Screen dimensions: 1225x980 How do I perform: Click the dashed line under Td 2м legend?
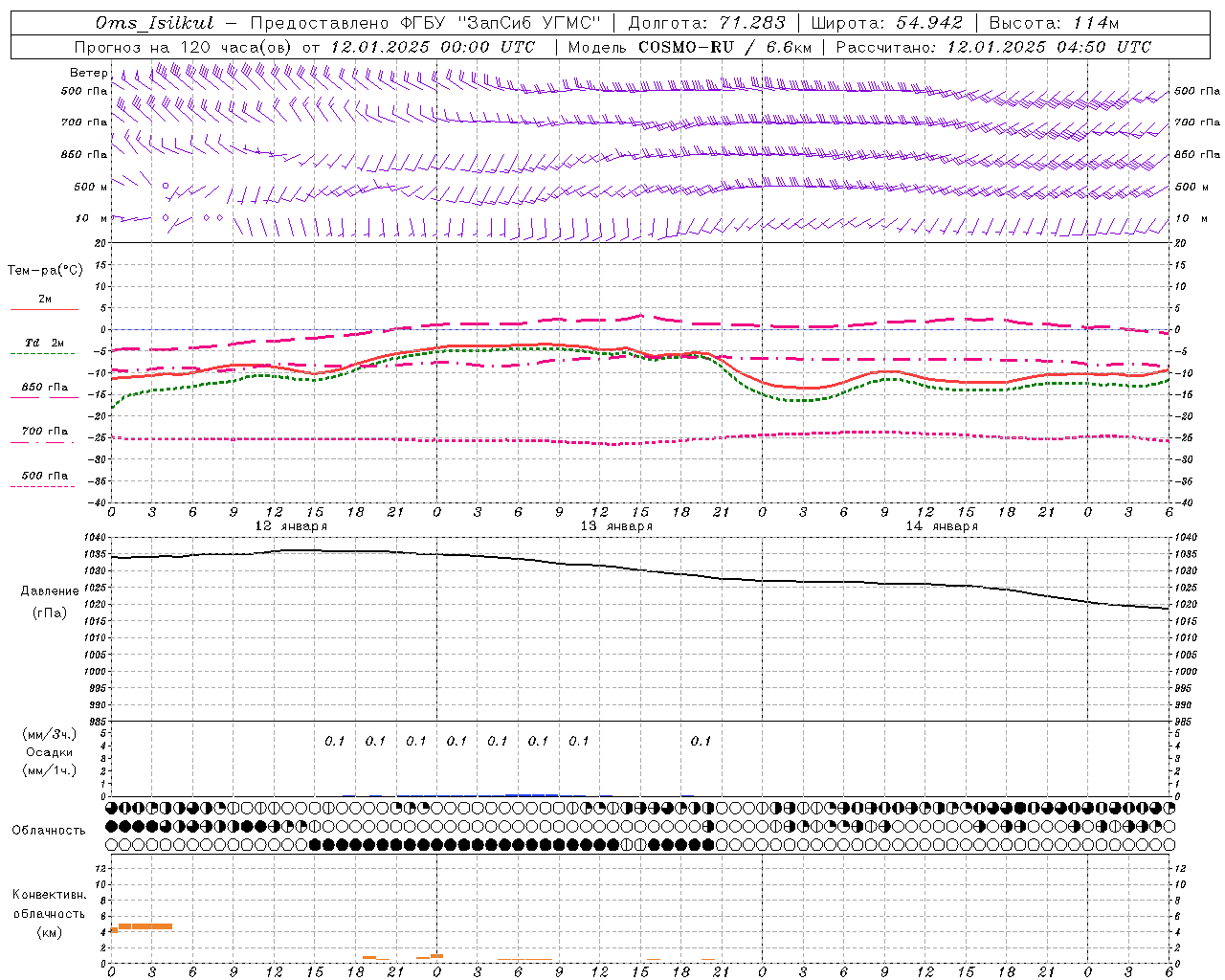pyautogui.click(x=42, y=354)
